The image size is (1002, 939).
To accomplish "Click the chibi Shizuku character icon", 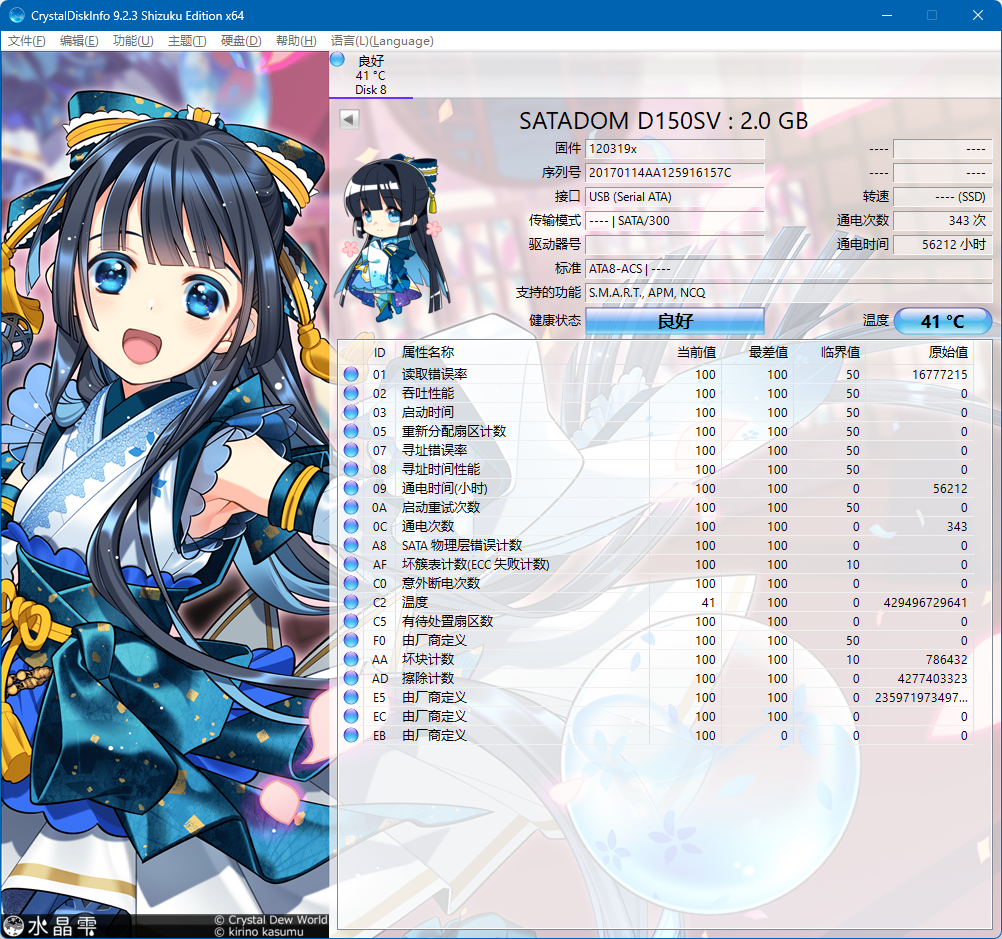I will pos(393,238).
